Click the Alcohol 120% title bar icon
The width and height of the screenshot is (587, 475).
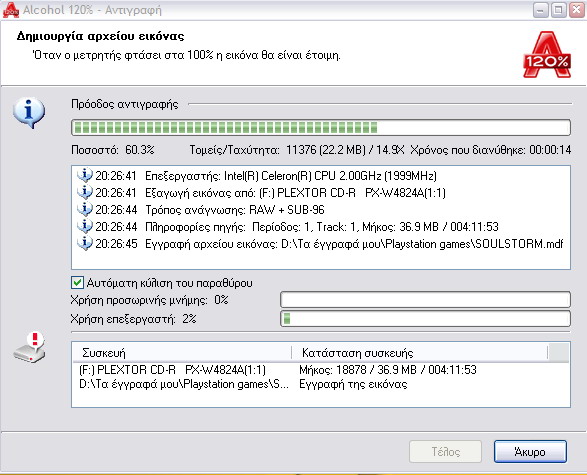click(x=10, y=10)
